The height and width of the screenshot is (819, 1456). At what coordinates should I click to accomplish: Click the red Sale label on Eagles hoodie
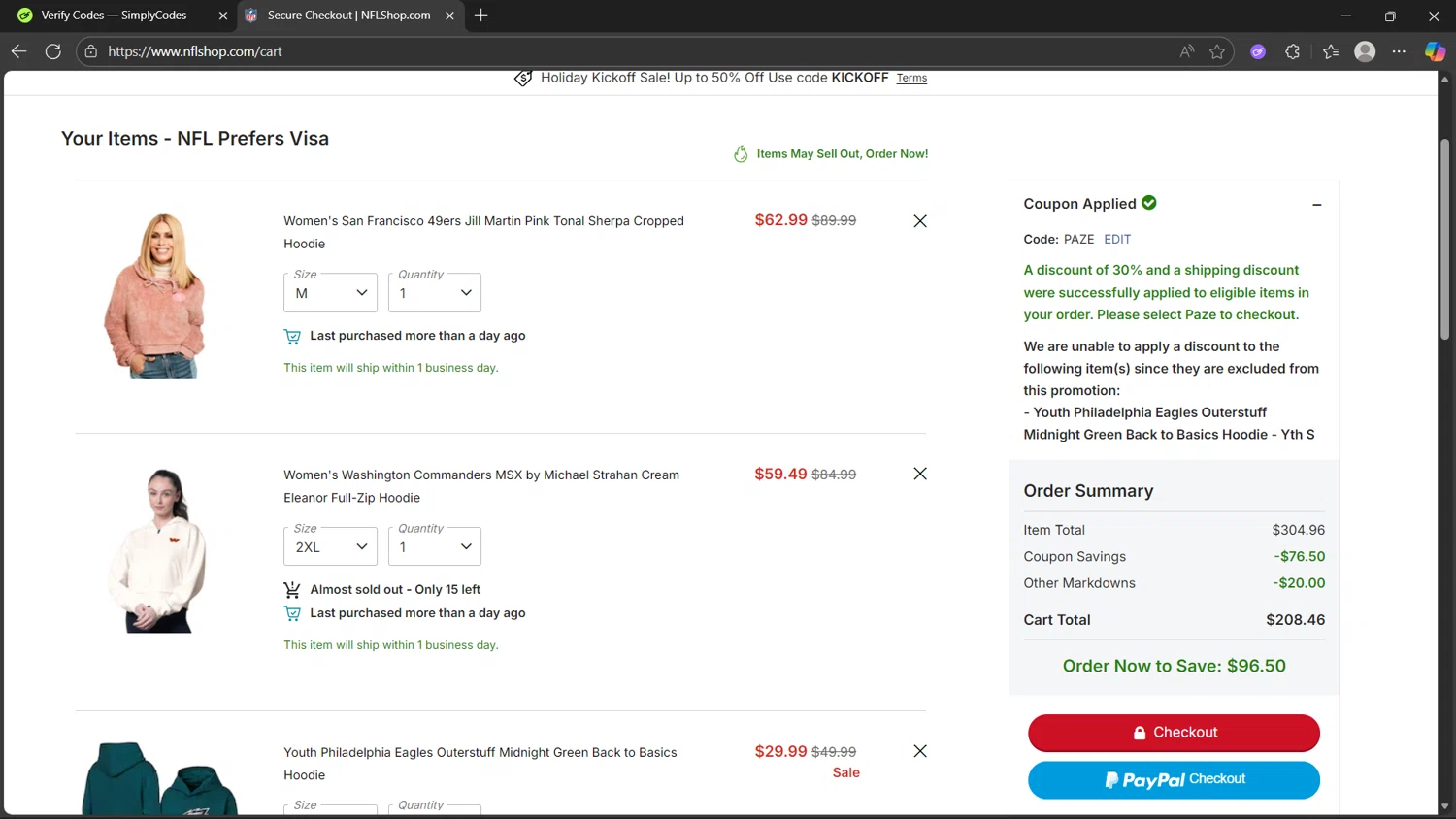coord(845,772)
